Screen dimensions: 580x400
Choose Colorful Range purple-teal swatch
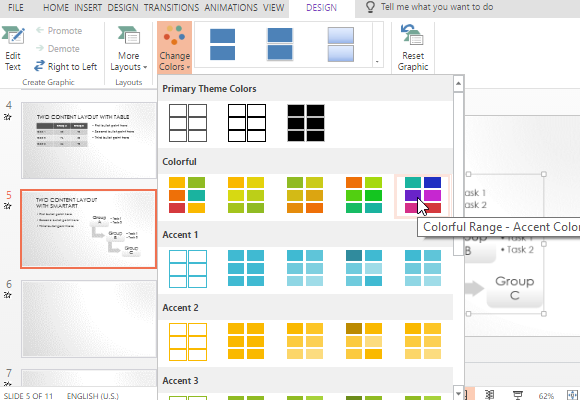click(x=423, y=195)
